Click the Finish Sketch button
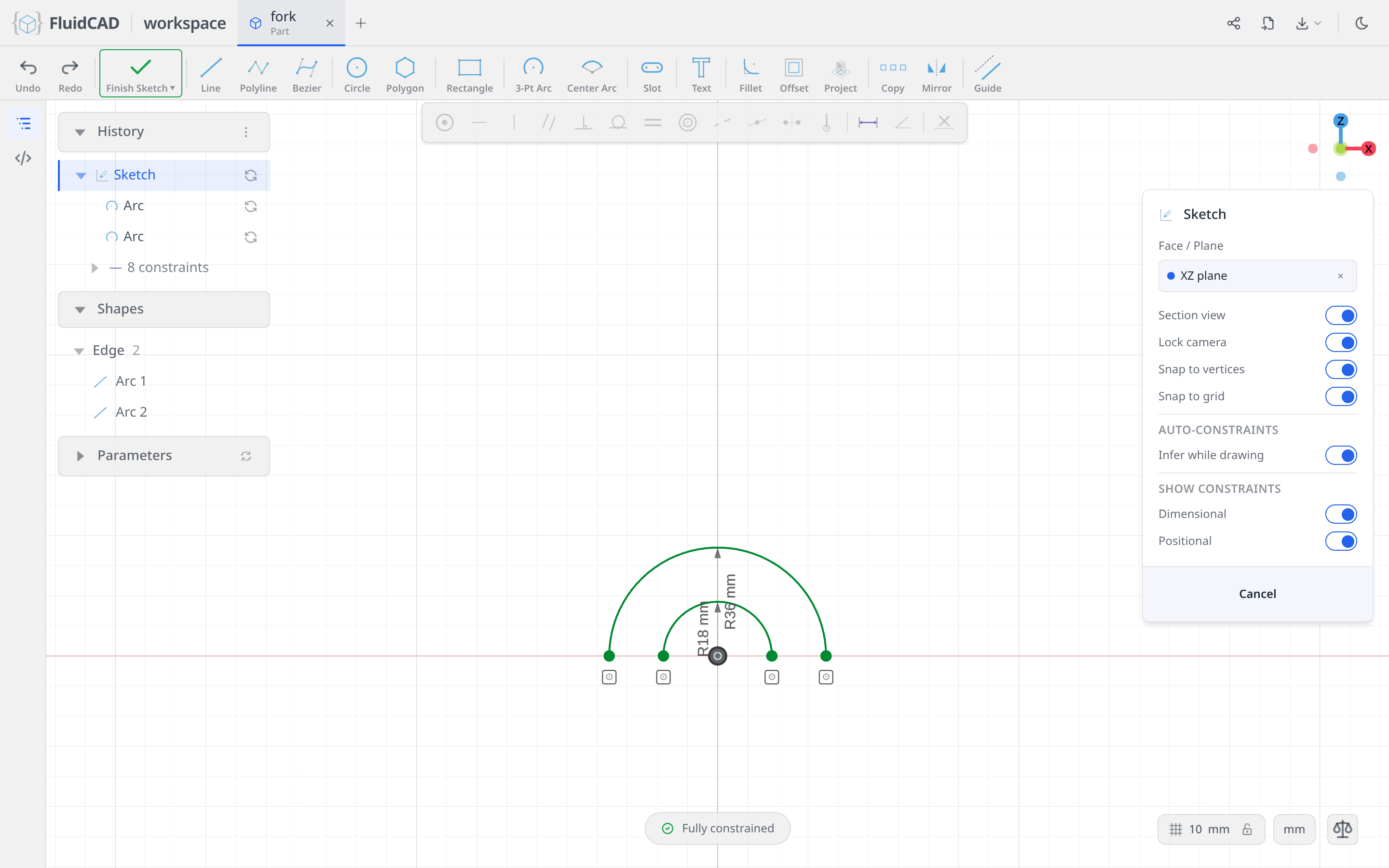1389x868 pixels. point(141,73)
